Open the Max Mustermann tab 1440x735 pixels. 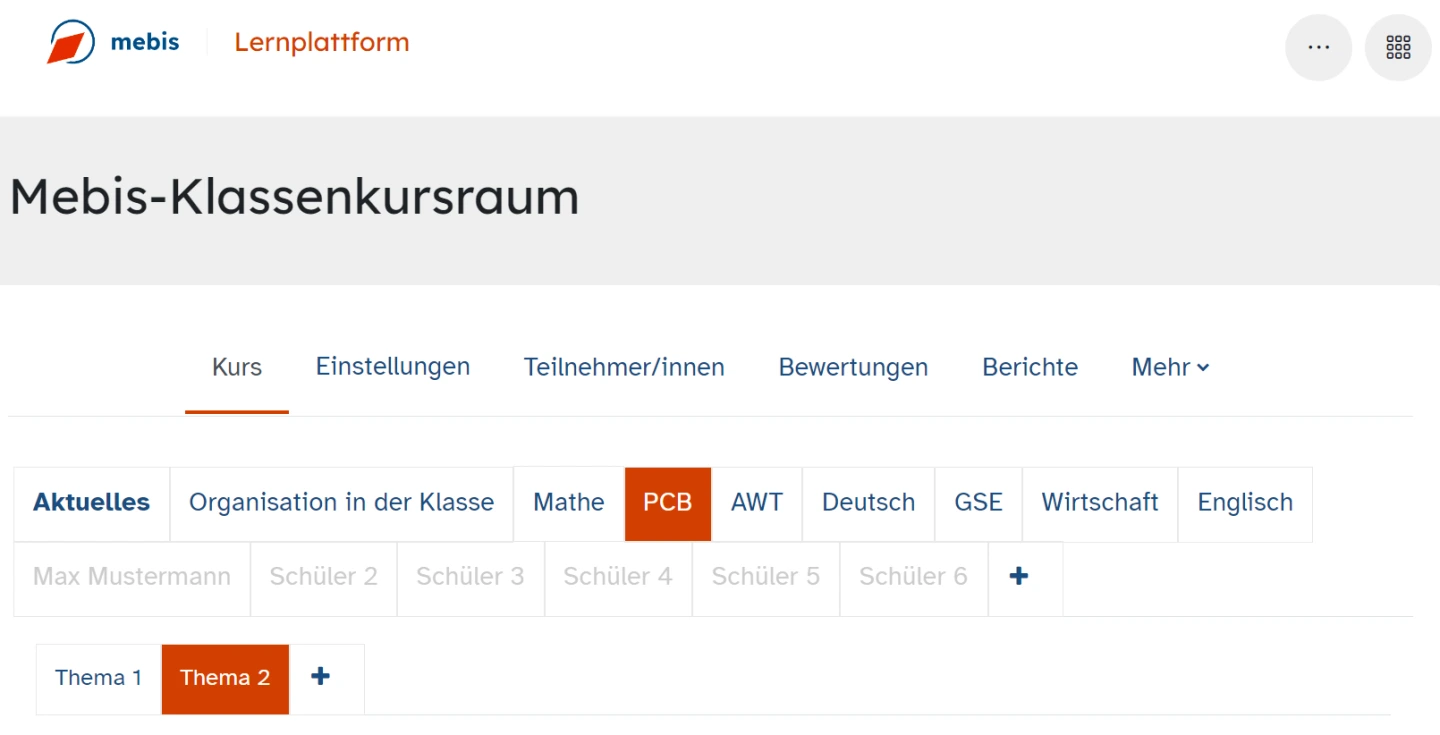pyautogui.click(x=132, y=577)
